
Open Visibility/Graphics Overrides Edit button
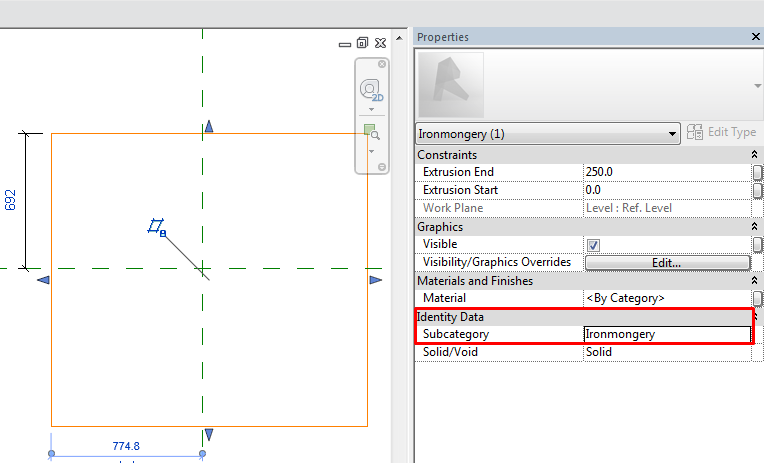[x=667, y=263]
